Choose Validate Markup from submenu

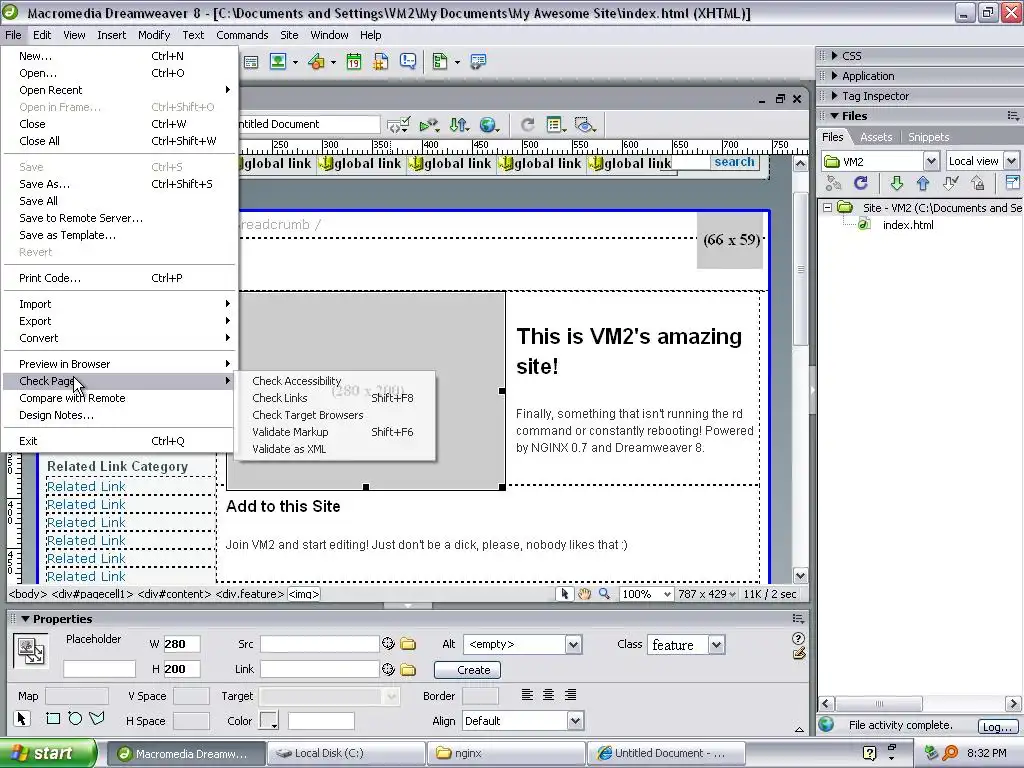click(334, 432)
